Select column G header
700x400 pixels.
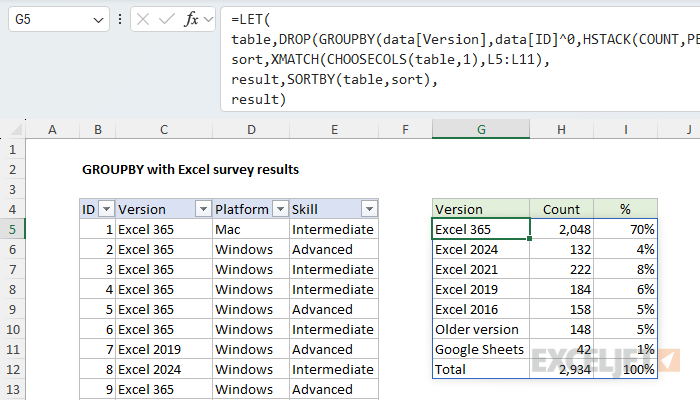[481, 129]
